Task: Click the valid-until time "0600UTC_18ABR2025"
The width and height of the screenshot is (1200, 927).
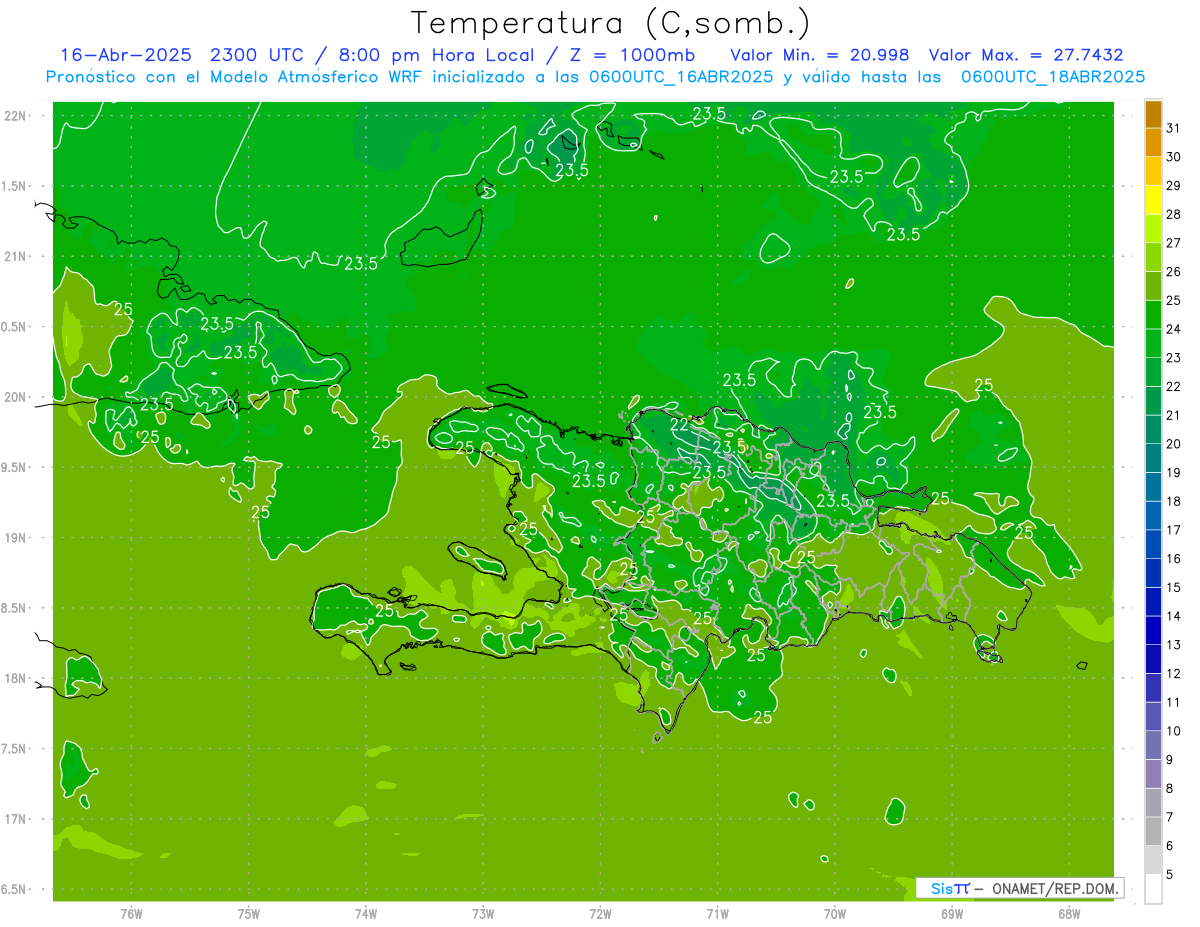Action: (x=1053, y=77)
